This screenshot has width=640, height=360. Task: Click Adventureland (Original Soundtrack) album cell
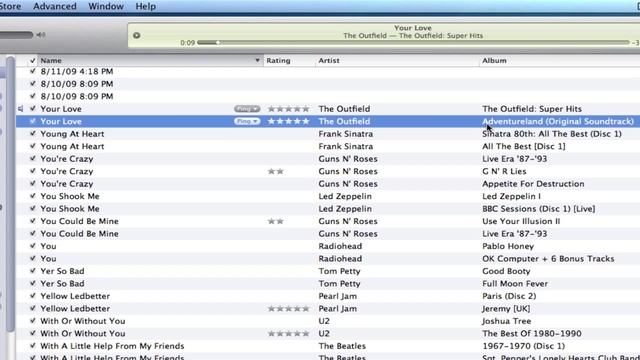click(x=558, y=121)
